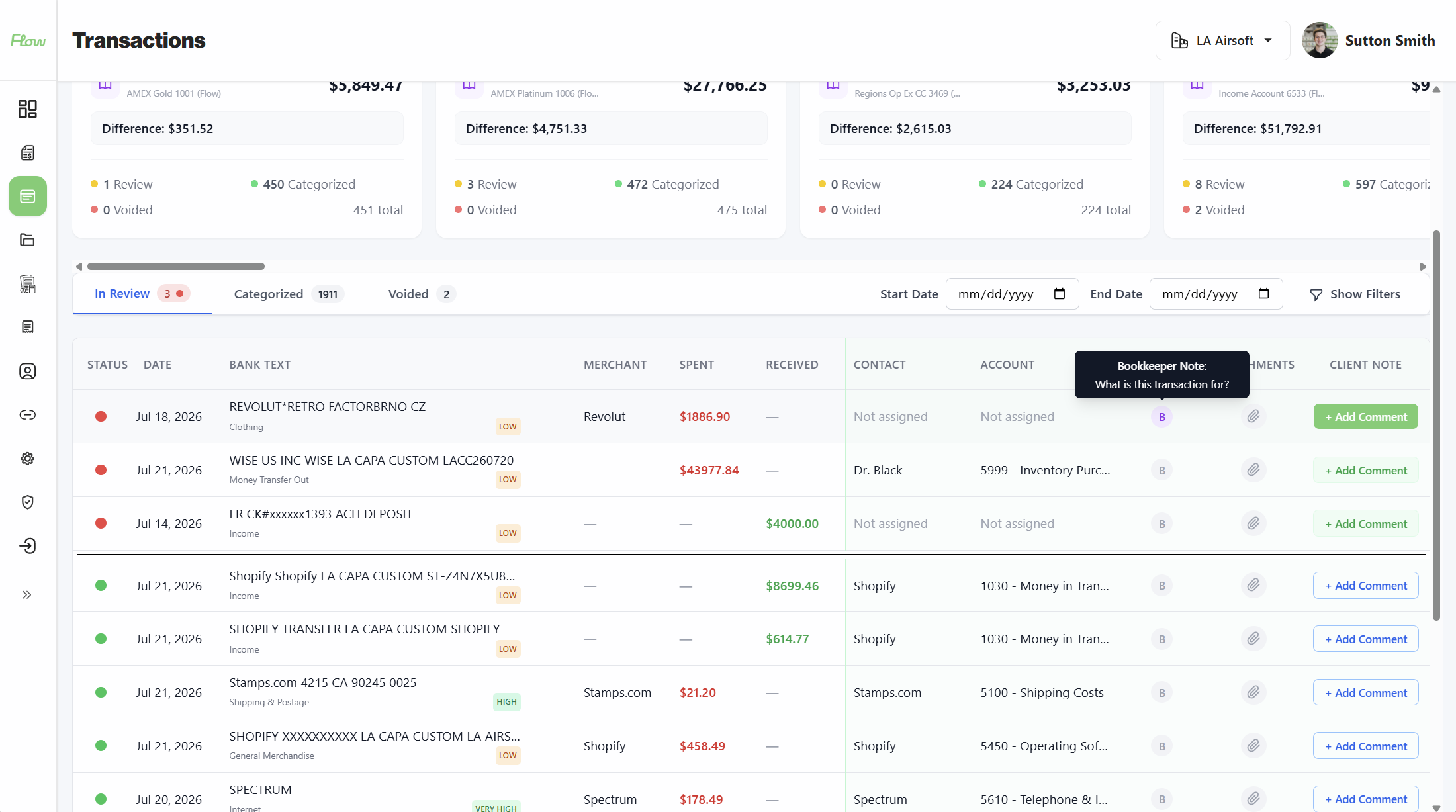
Task: Open the link connections icon in sidebar
Action: tap(27, 415)
